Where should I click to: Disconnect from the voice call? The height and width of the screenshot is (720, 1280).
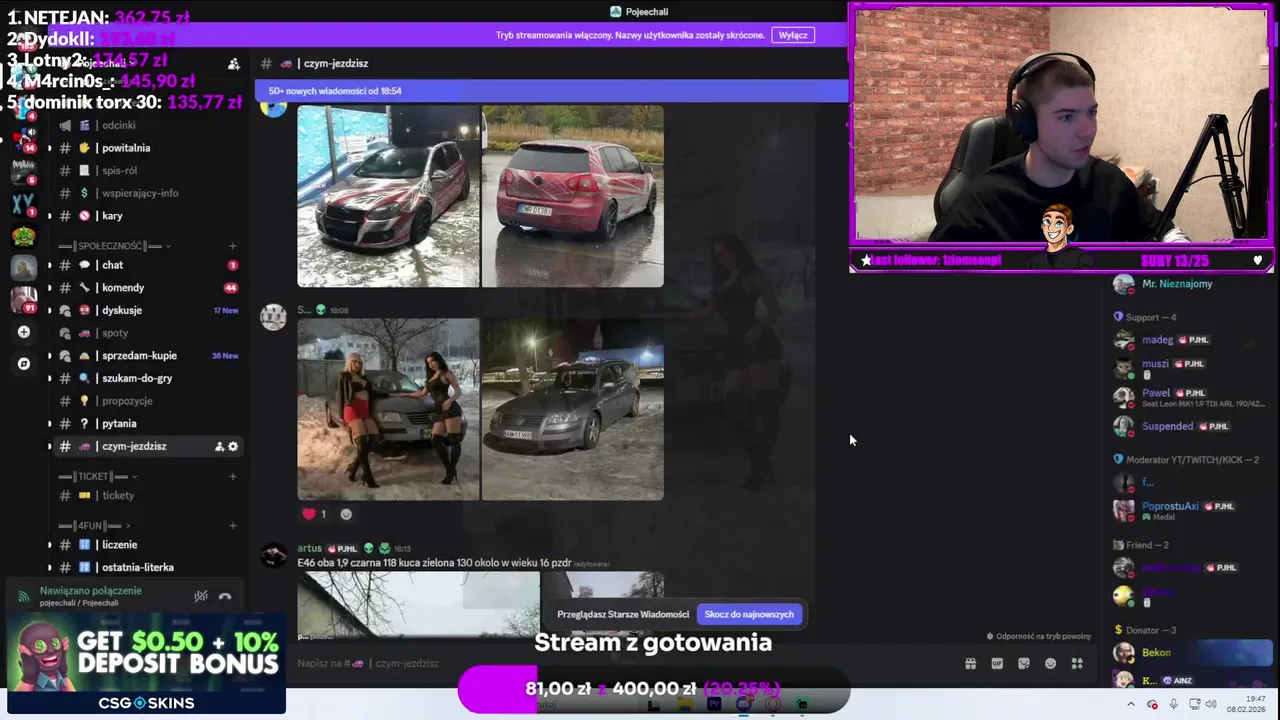click(x=225, y=597)
